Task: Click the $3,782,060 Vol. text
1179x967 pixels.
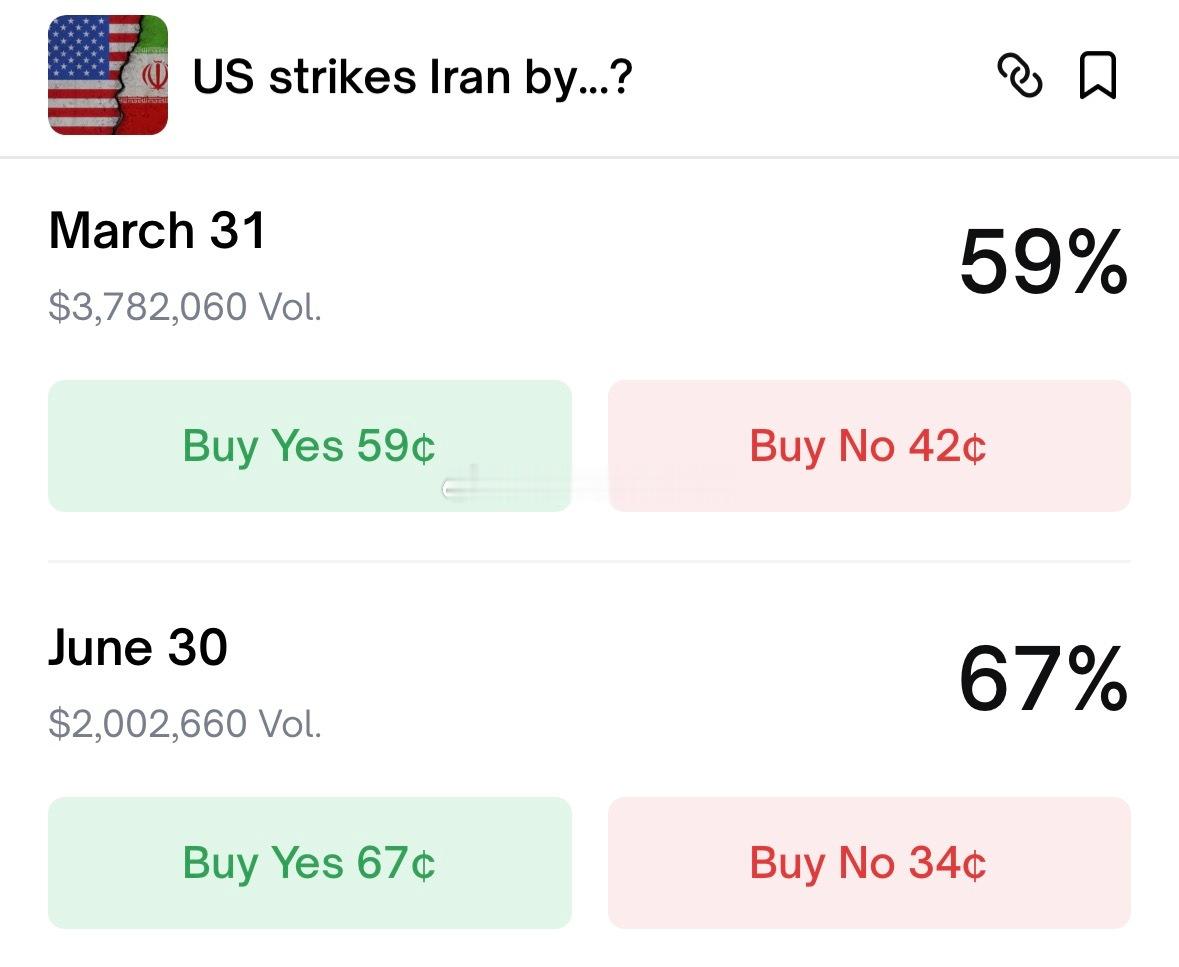Action: pyautogui.click(x=185, y=306)
